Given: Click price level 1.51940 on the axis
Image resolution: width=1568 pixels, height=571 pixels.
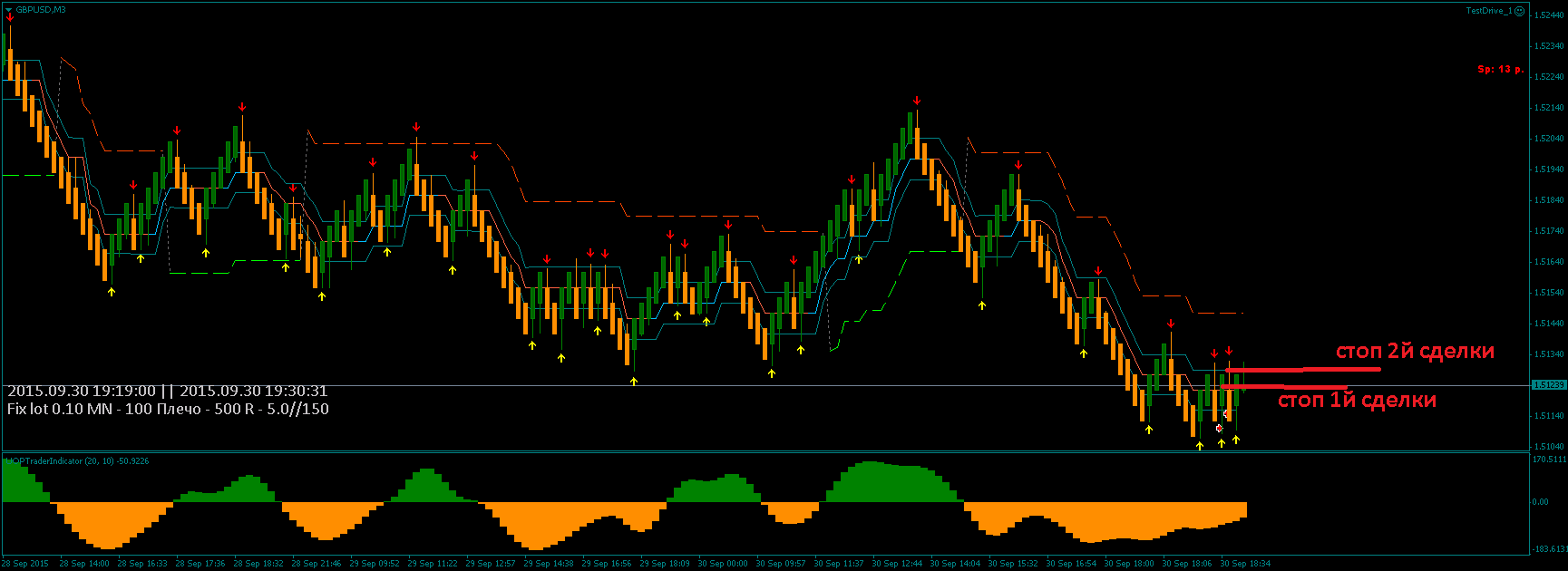Looking at the screenshot, I should (x=1547, y=169).
